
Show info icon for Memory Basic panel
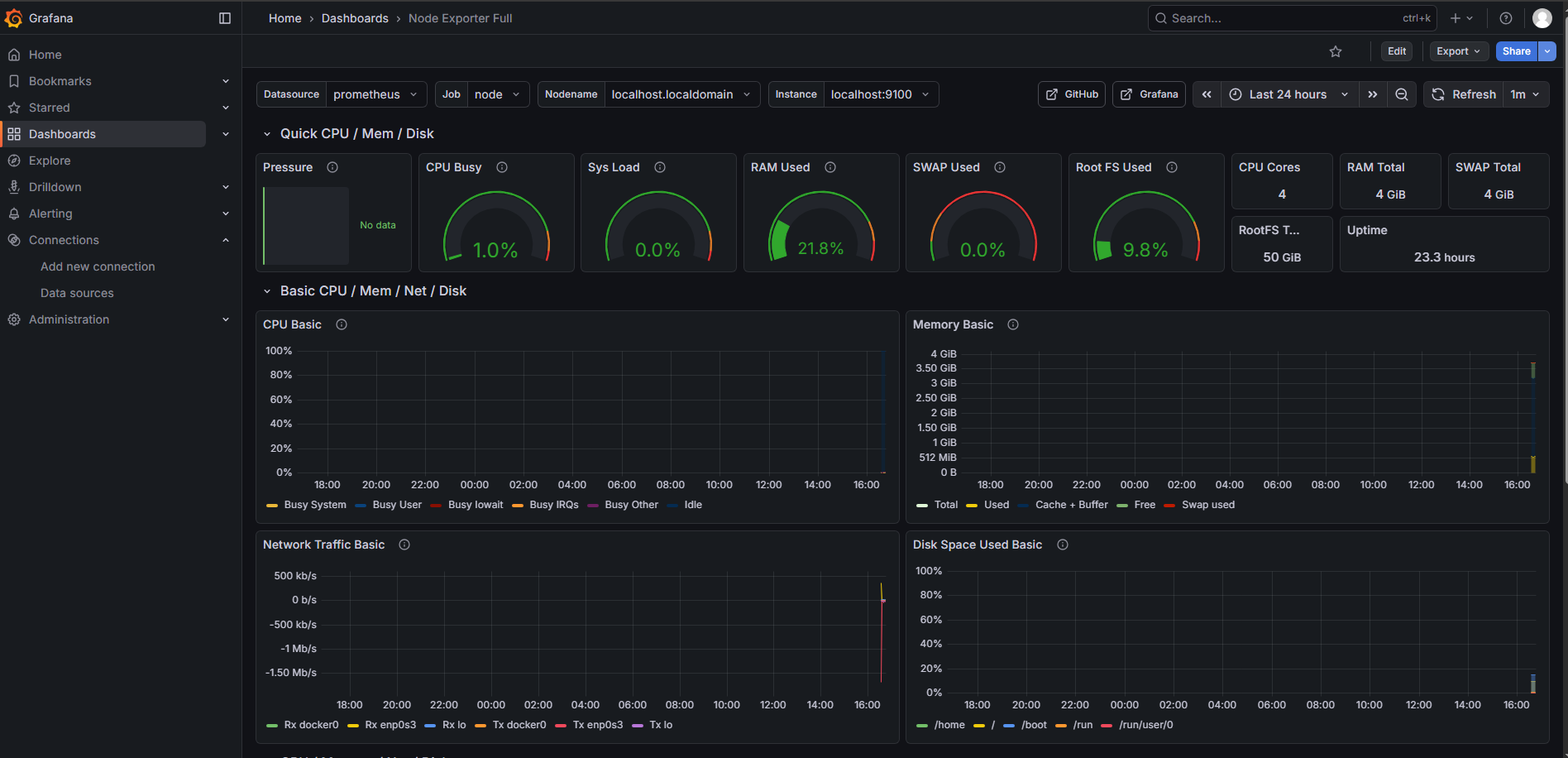coord(1012,324)
